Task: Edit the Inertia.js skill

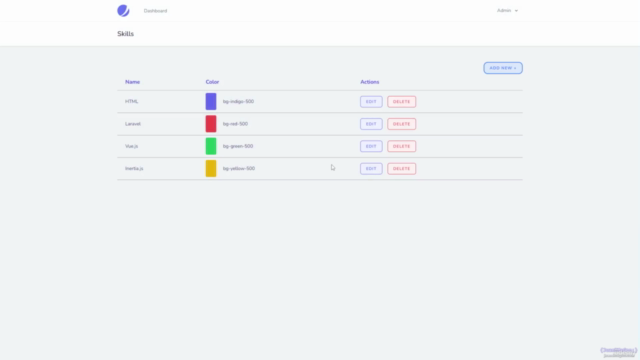Action: pos(371,169)
